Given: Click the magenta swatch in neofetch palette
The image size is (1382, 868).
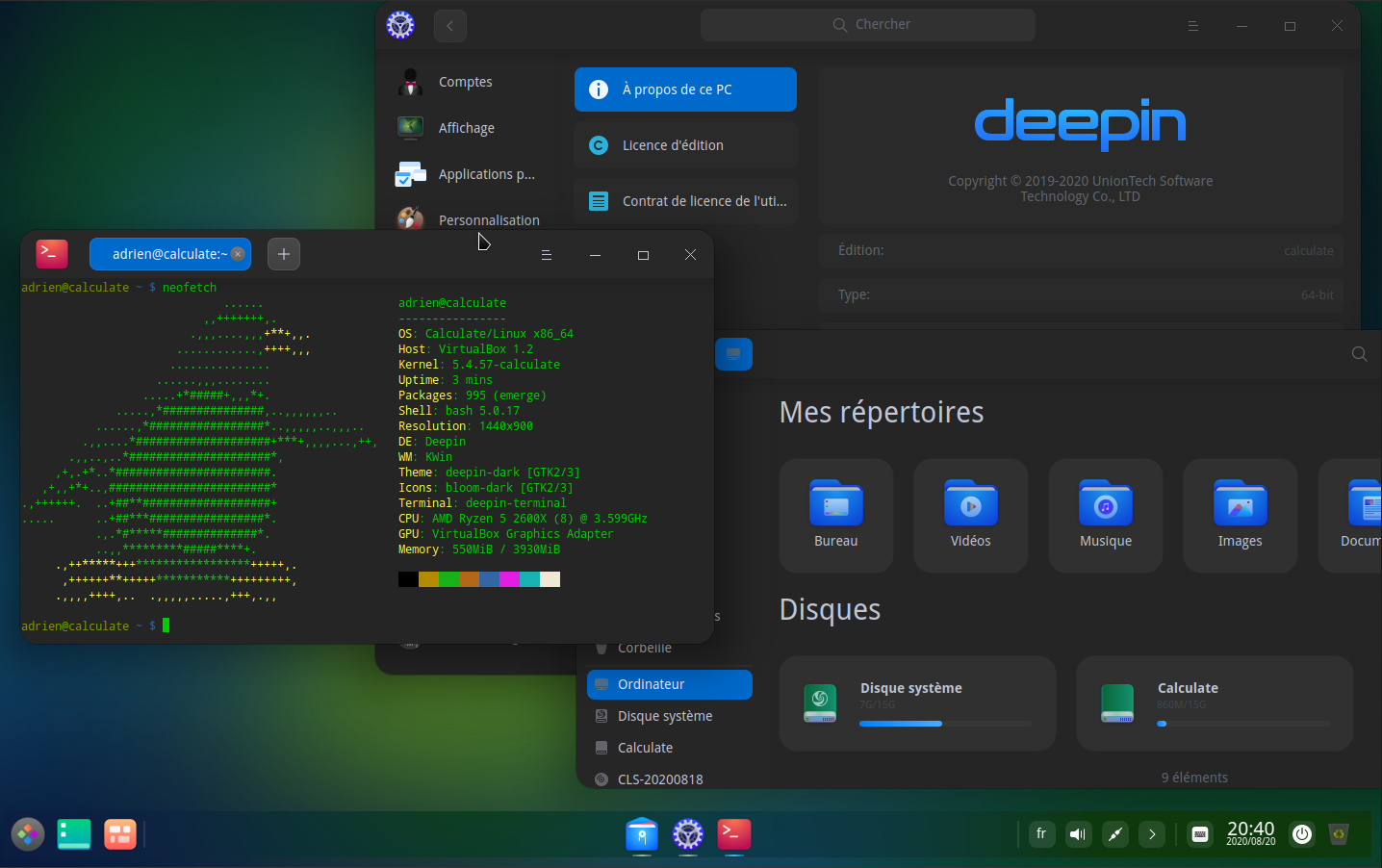Looking at the screenshot, I should (509, 579).
